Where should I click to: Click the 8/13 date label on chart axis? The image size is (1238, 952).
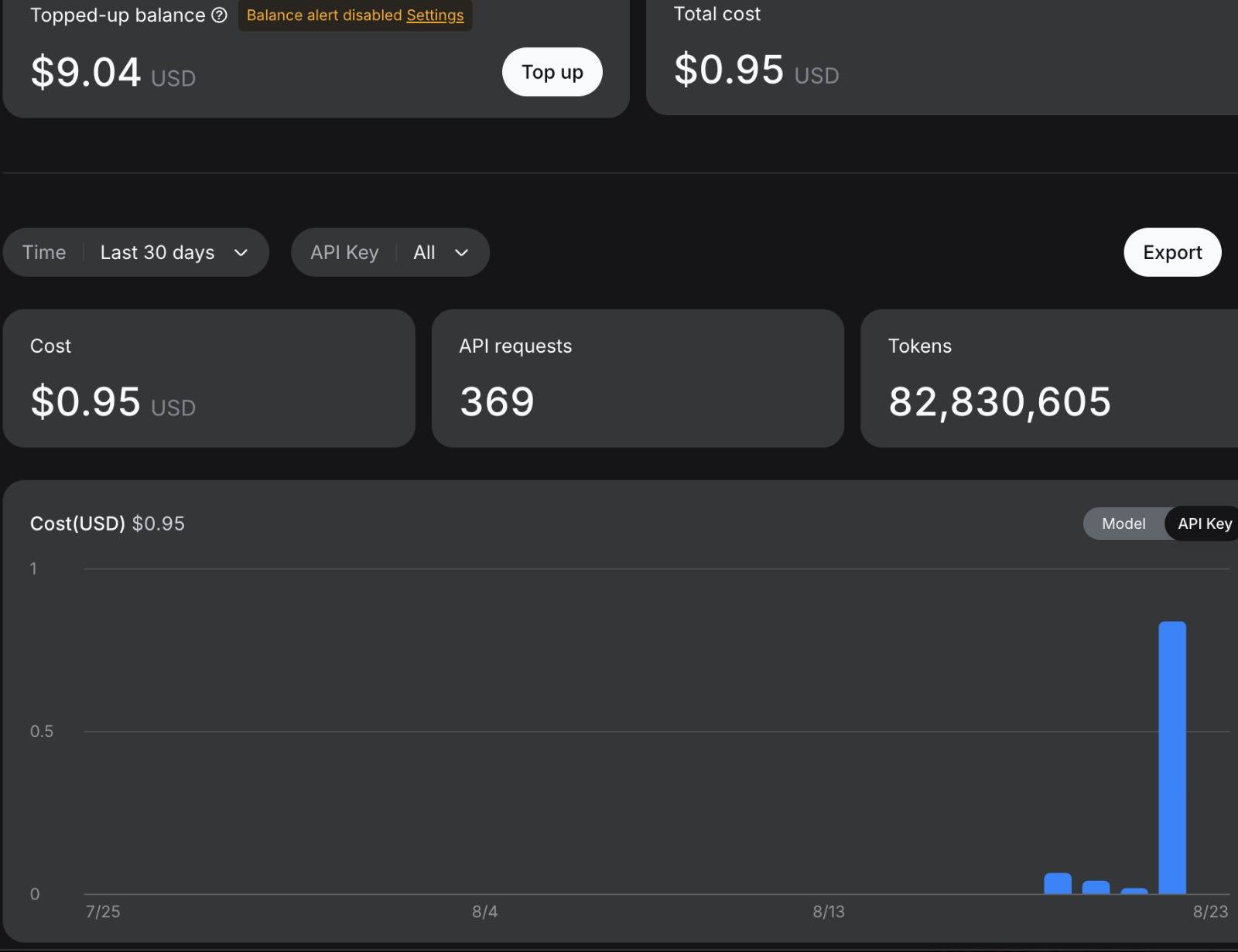(x=829, y=912)
